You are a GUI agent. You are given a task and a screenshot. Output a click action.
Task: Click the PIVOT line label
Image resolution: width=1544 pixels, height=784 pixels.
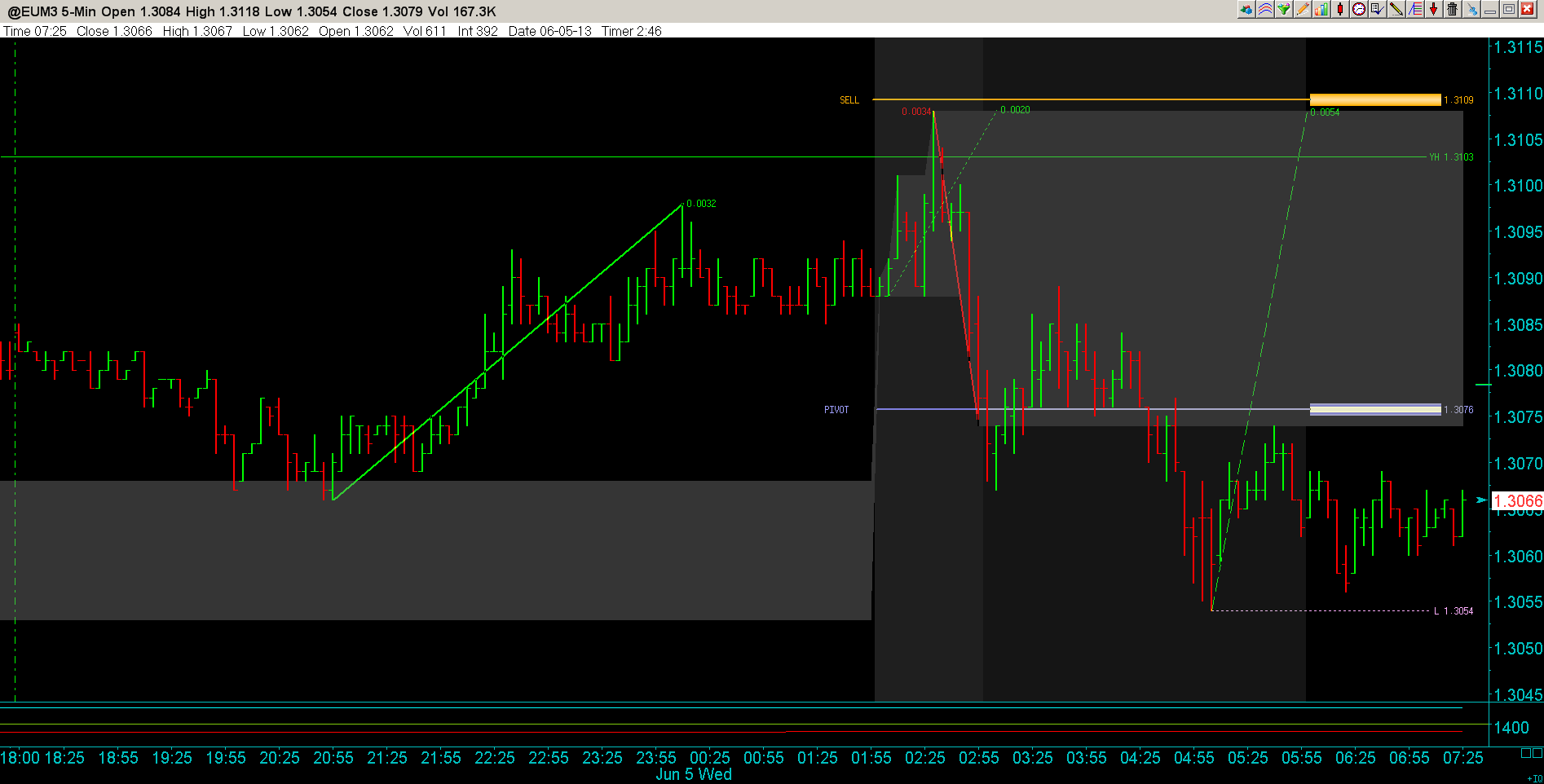coord(836,410)
